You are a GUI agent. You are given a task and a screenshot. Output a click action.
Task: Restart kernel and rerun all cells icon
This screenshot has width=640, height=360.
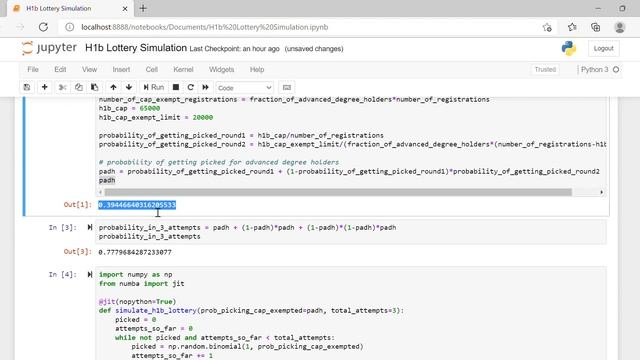click(205, 87)
